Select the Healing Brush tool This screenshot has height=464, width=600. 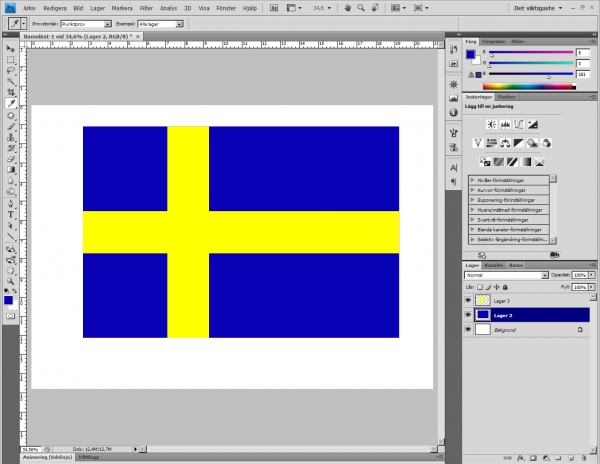click(x=11, y=116)
